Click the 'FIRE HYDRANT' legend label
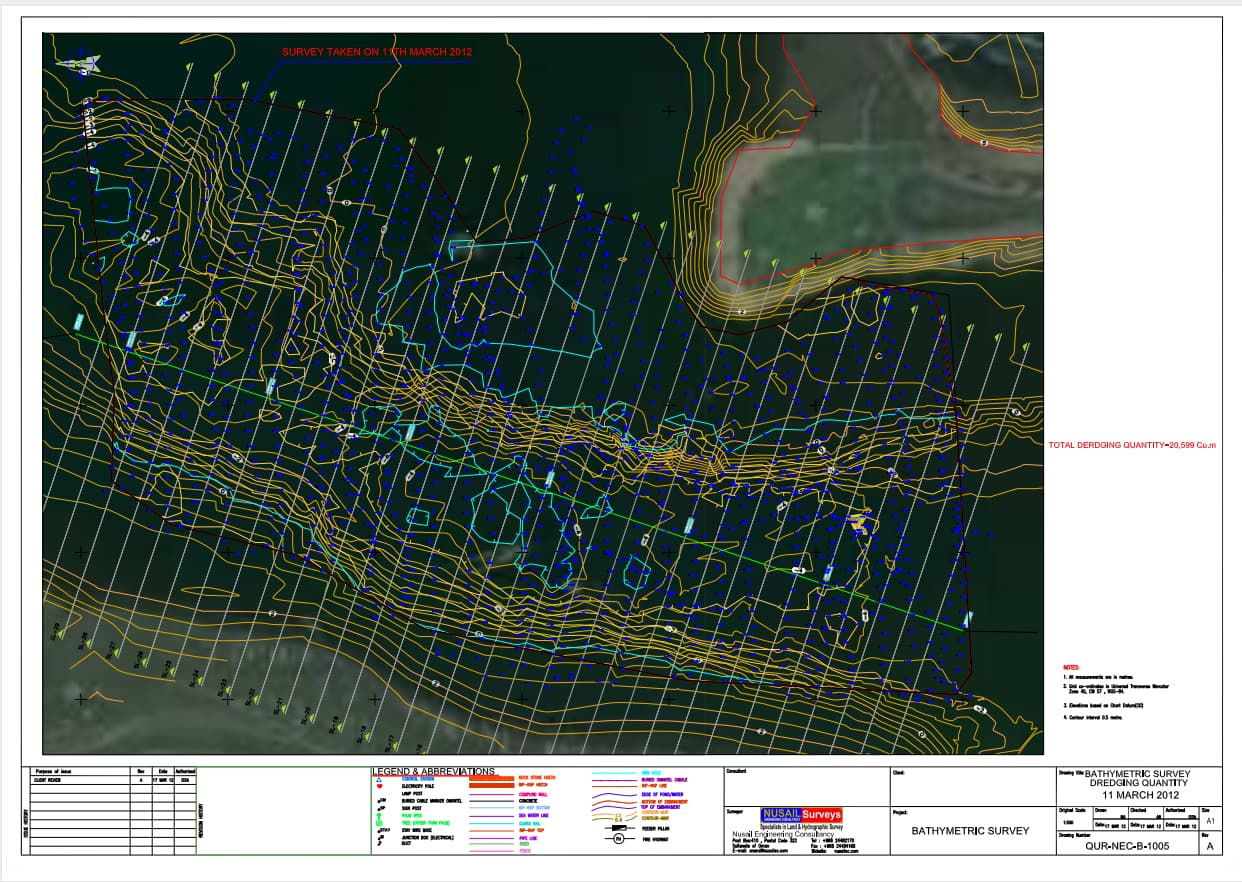 656,839
